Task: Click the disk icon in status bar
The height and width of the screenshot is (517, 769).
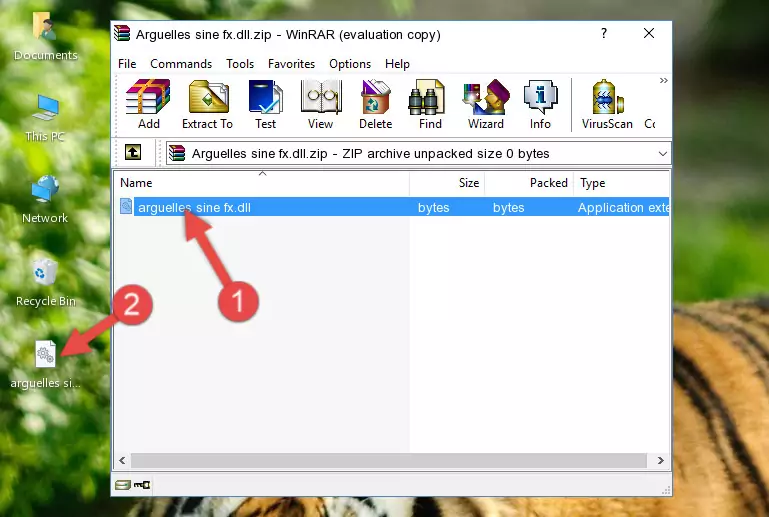Action: pos(123,485)
